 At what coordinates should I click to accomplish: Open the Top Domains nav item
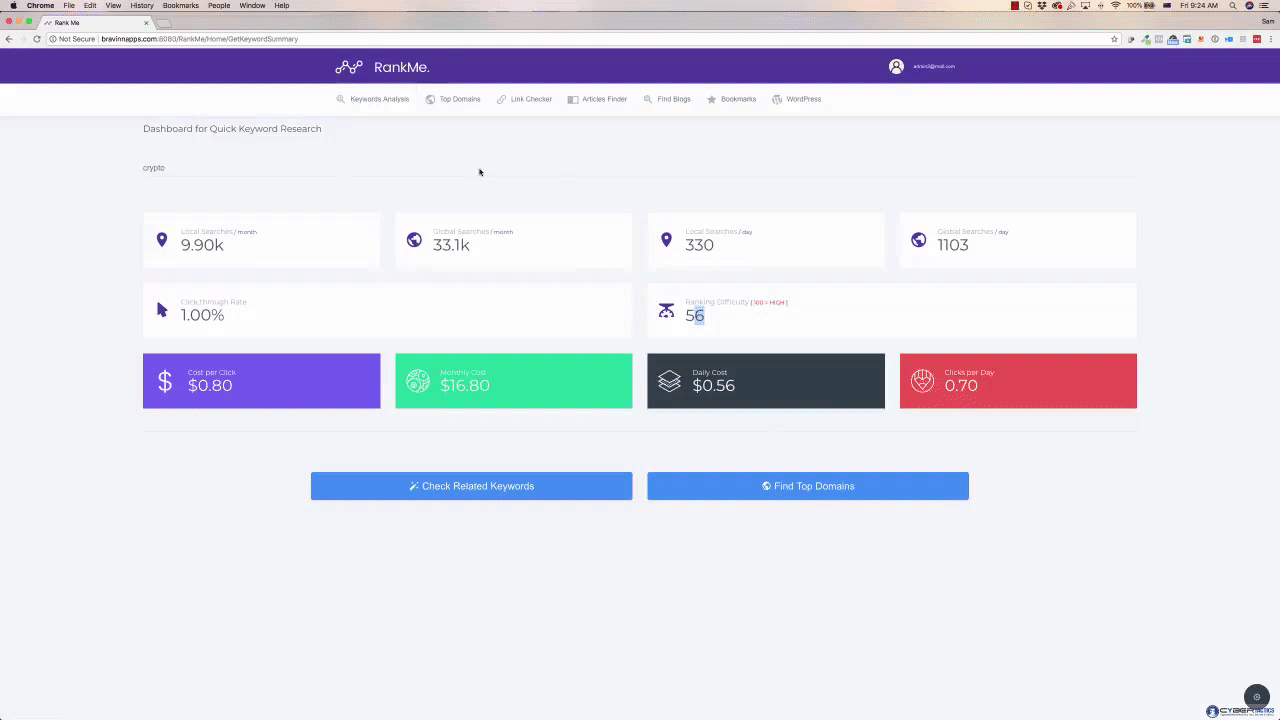453,99
